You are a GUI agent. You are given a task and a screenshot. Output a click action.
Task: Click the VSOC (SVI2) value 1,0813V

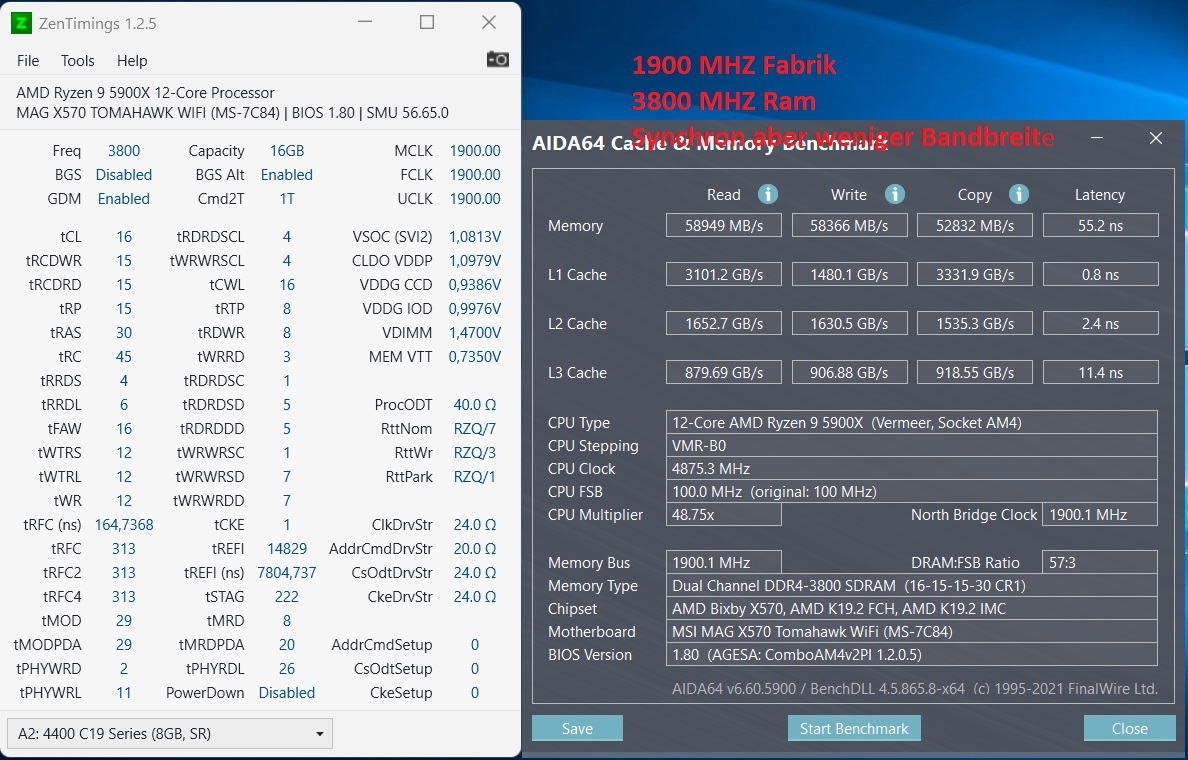(475, 237)
